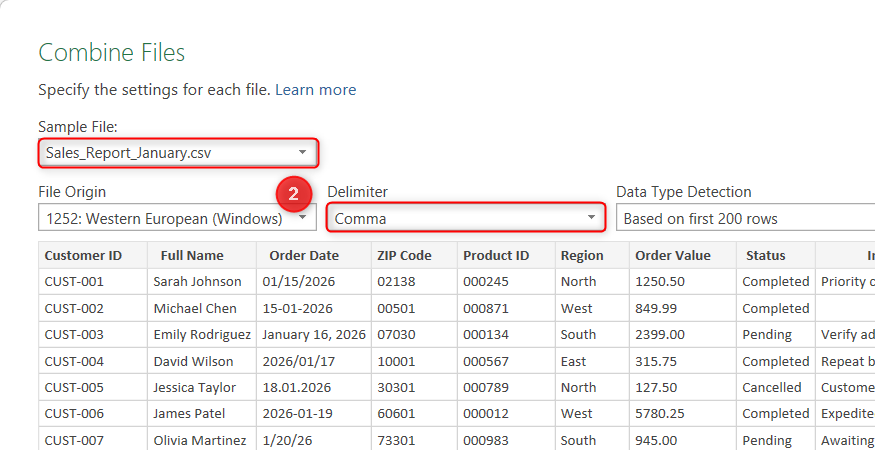Select the Order Date column header
Image resolution: width=875 pixels, height=450 pixels.
pos(314,255)
